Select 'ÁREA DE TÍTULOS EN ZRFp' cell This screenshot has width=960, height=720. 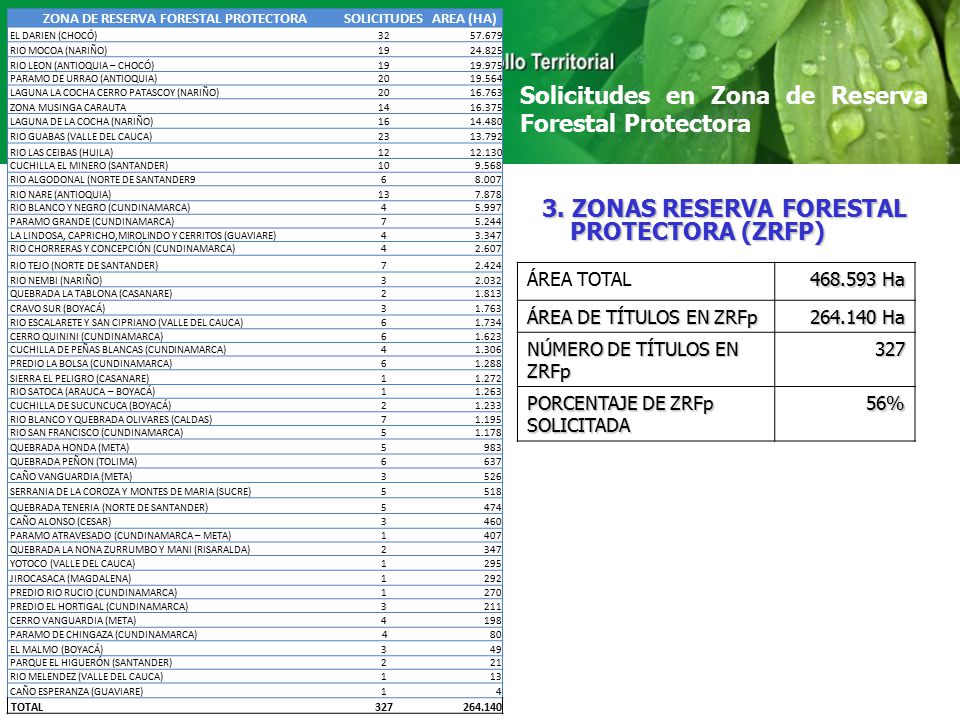coord(646,317)
